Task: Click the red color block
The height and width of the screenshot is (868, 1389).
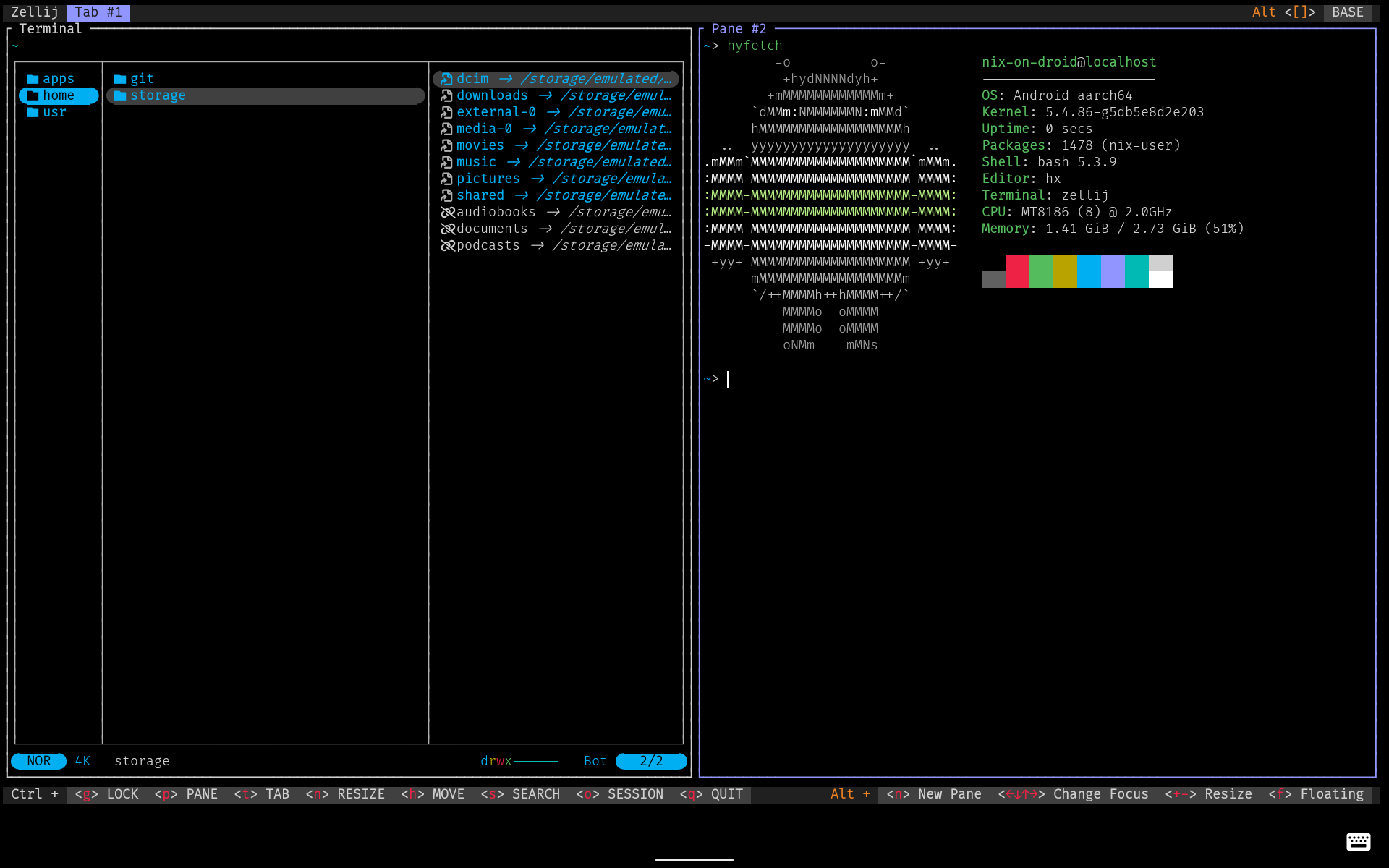Action: 1017,271
